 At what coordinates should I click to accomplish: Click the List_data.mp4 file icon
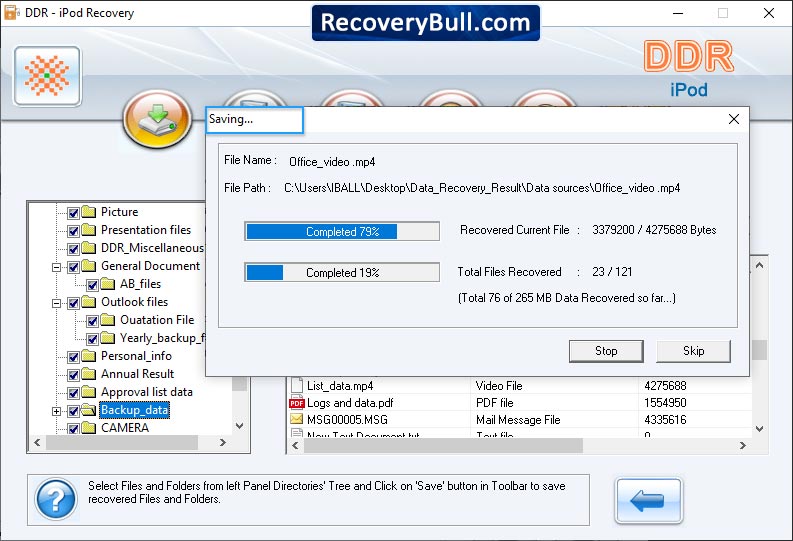(297, 385)
